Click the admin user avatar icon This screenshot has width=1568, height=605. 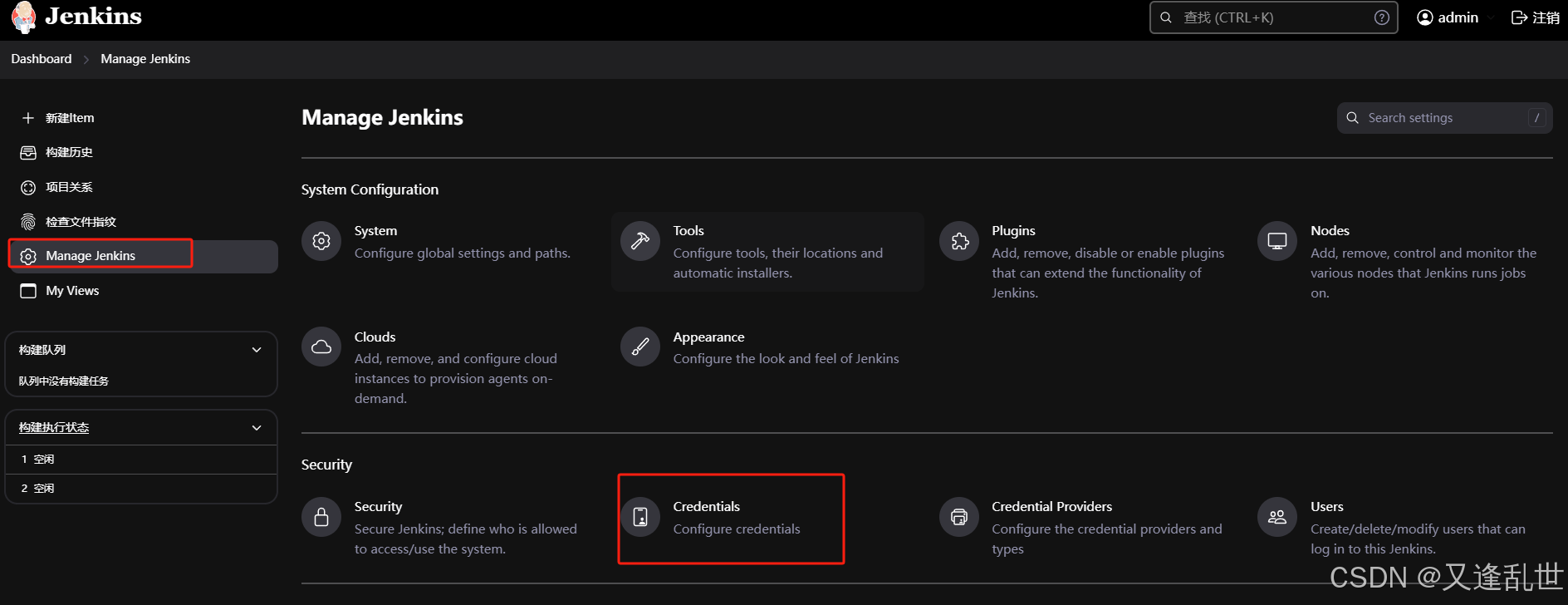1425,17
